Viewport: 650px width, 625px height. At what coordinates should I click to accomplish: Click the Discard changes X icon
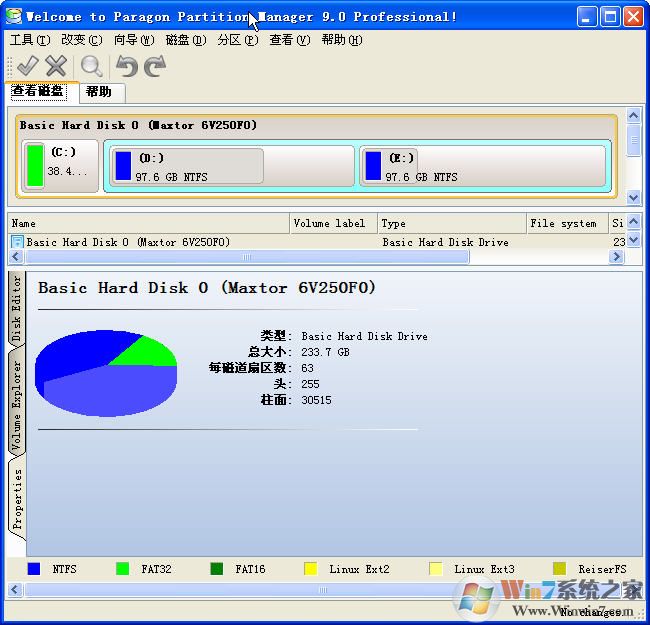click(x=56, y=66)
